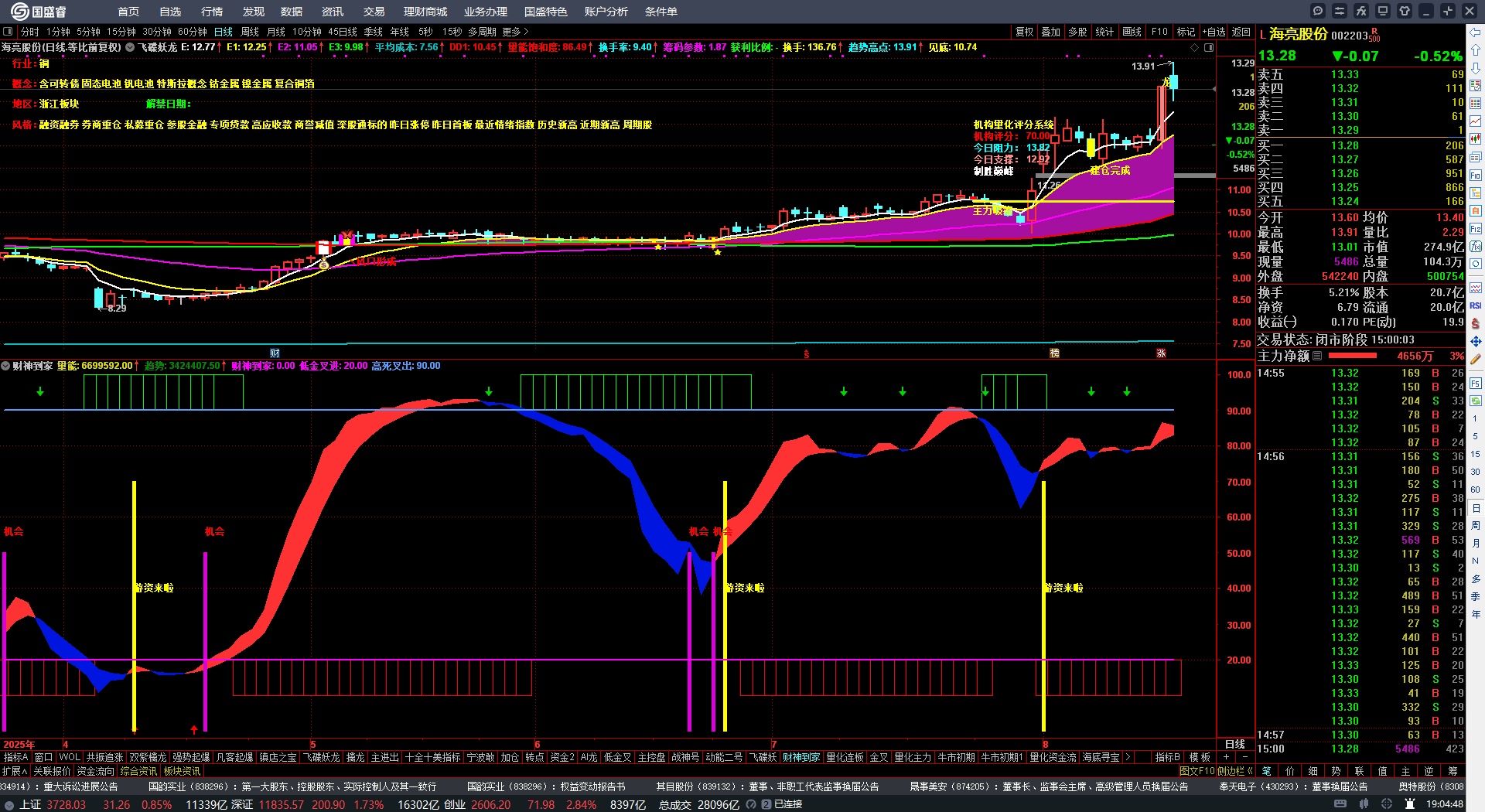1485x812 pixels.
Task: Toggle 复权 price adjustment
Action: point(1025,32)
